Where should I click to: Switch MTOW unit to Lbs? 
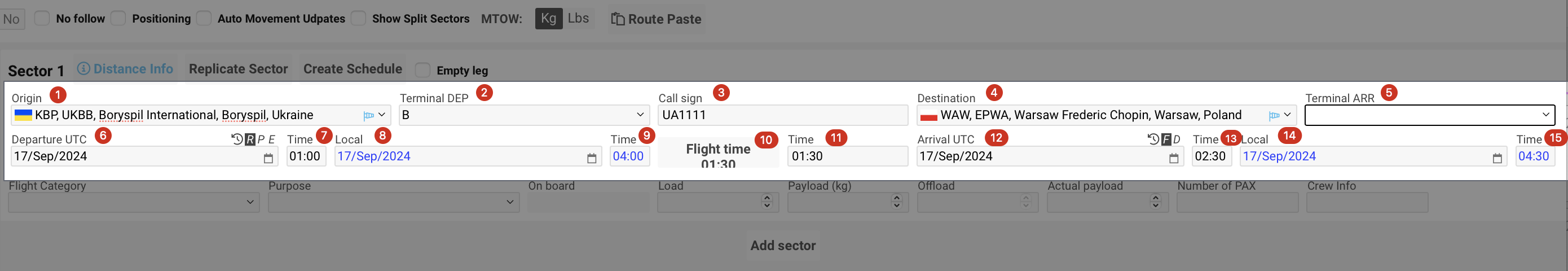point(578,18)
